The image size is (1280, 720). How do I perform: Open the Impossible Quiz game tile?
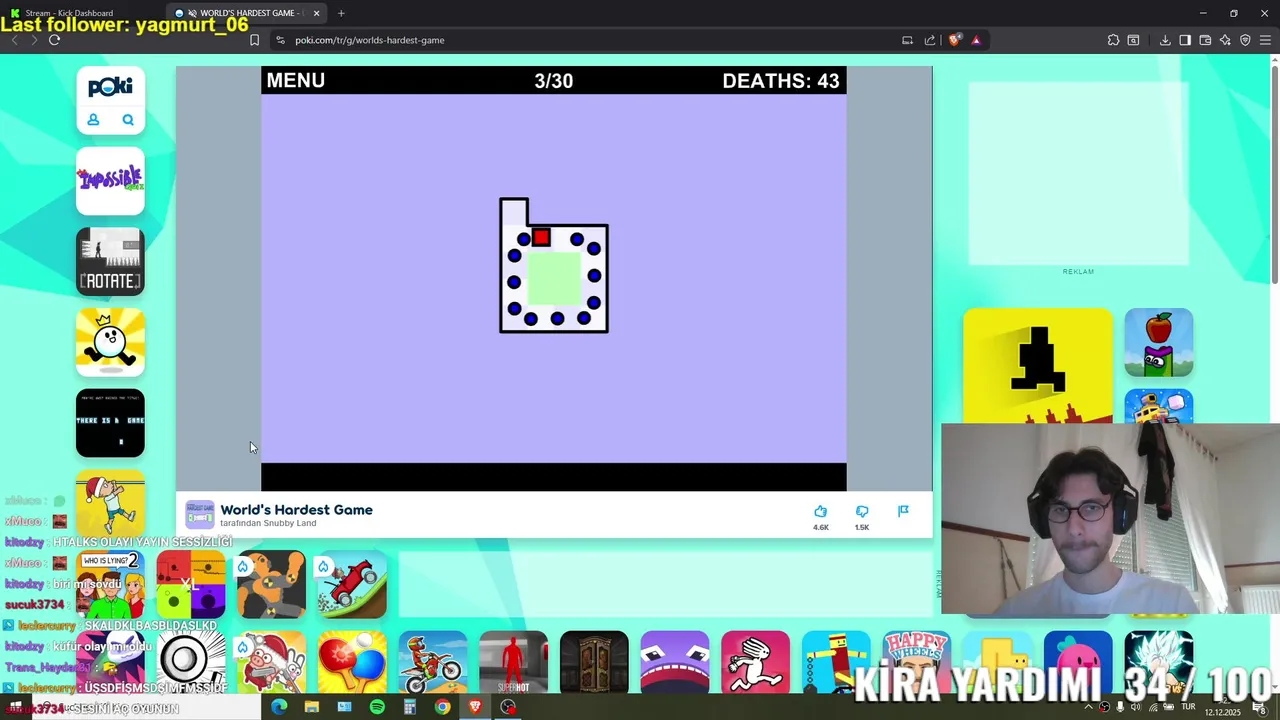click(x=110, y=181)
